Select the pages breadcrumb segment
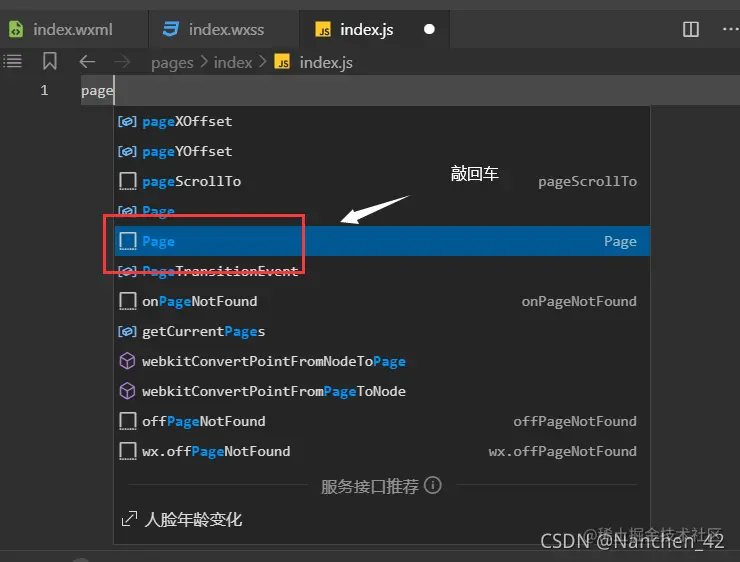 172,63
